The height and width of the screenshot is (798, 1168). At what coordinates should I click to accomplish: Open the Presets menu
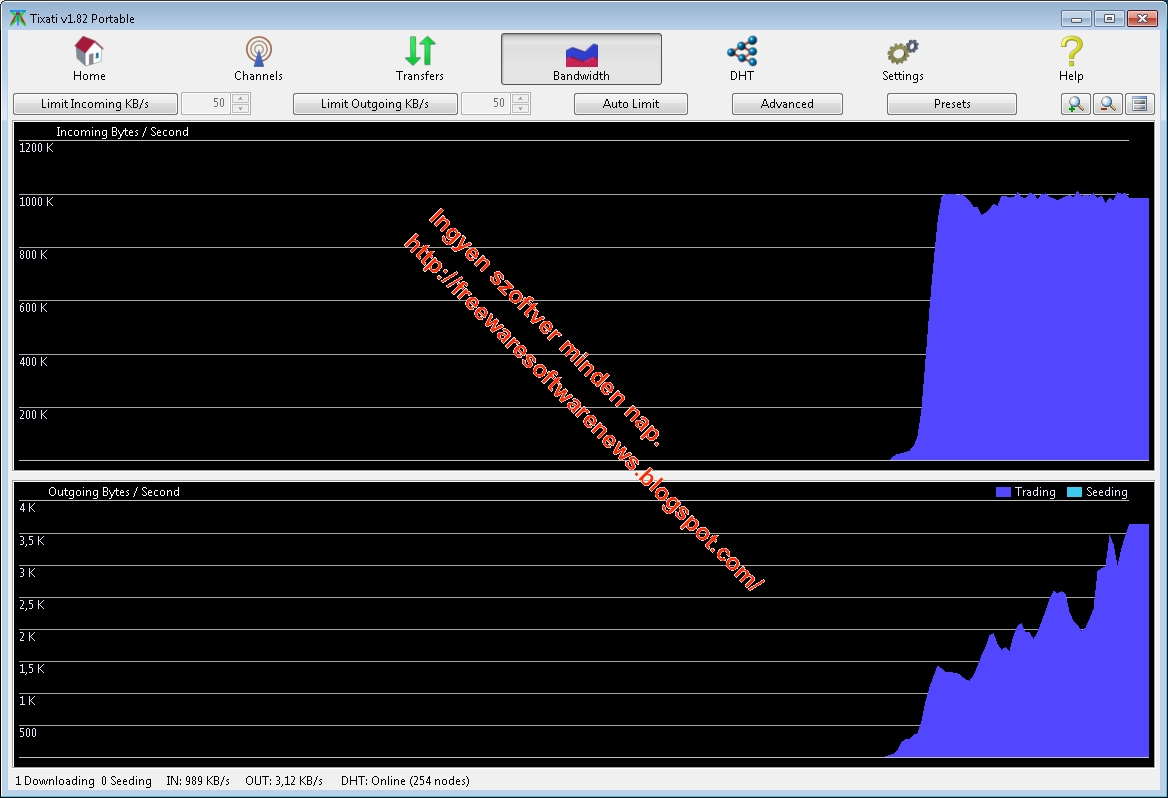pyautogui.click(x=951, y=104)
